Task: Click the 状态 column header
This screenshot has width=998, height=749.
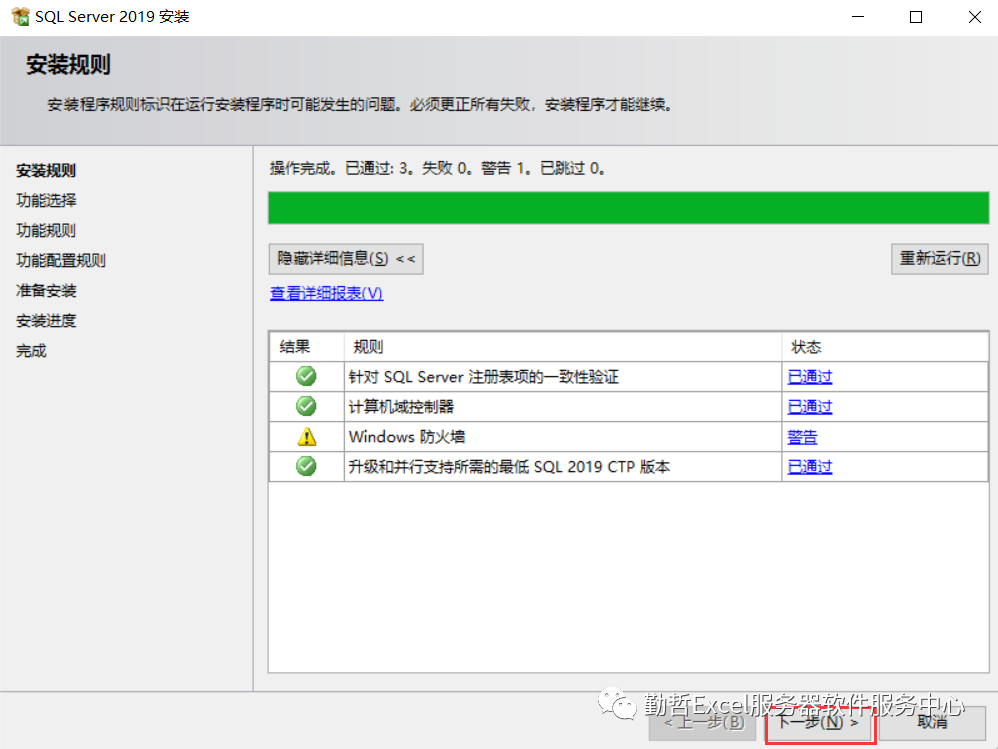Action: pos(885,347)
